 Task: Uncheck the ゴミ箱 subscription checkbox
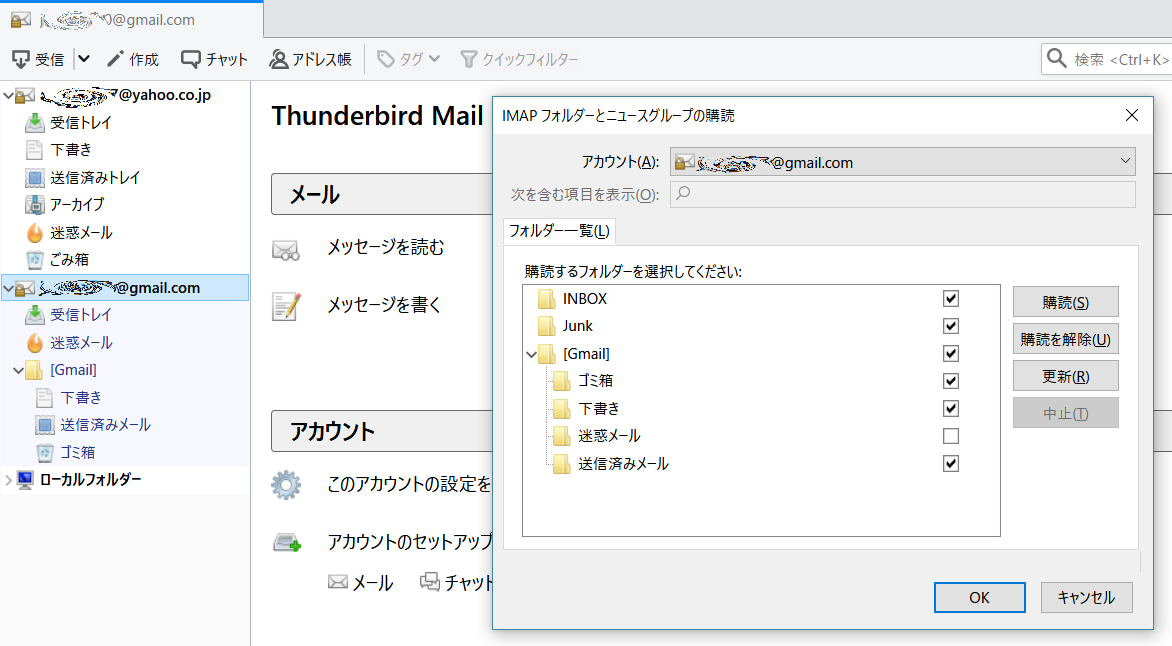point(951,381)
